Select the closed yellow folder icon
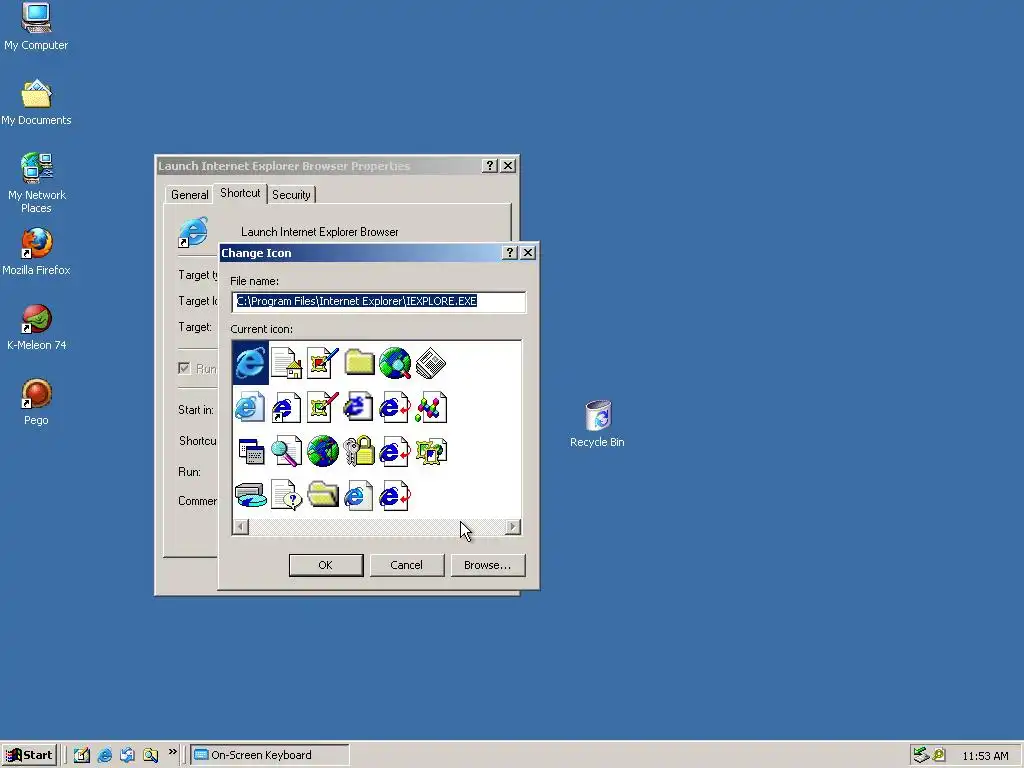This screenshot has height=768, width=1024. pyautogui.click(x=359, y=362)
